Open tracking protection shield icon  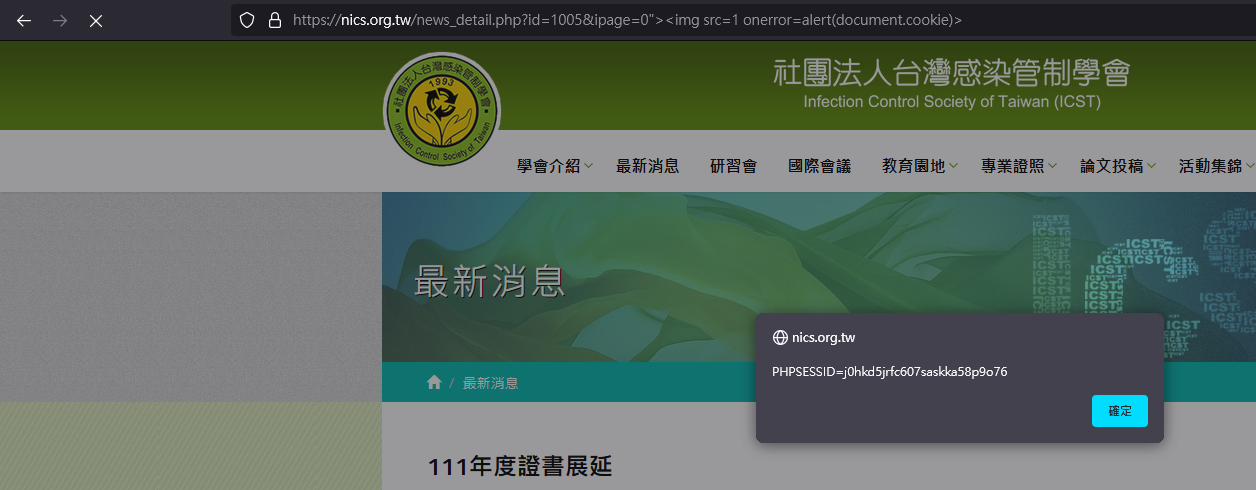pyautogui.click(x=248, y=20)
